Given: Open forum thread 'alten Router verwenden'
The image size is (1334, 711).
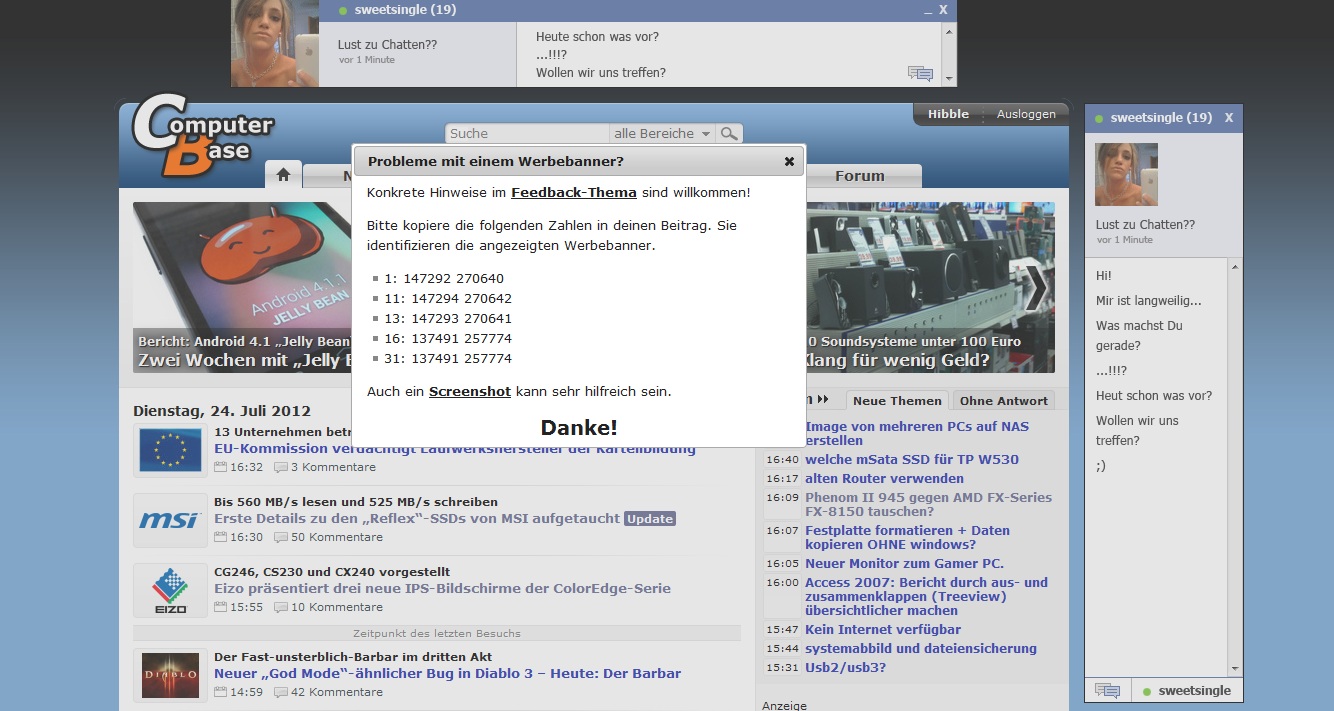Looking at the screenshot, I should click(885, 478).
